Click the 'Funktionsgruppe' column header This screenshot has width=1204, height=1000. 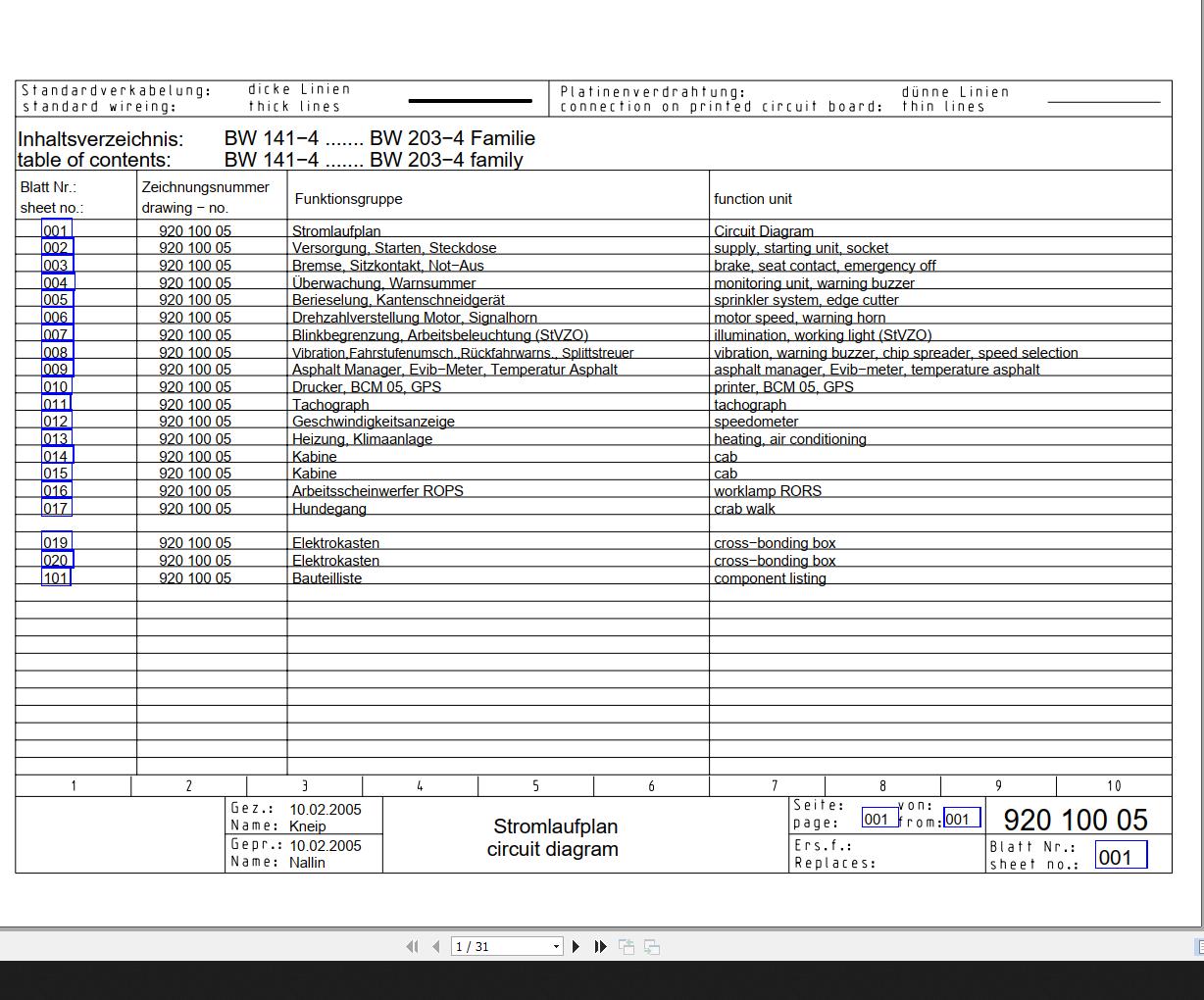tap(348, 199)
